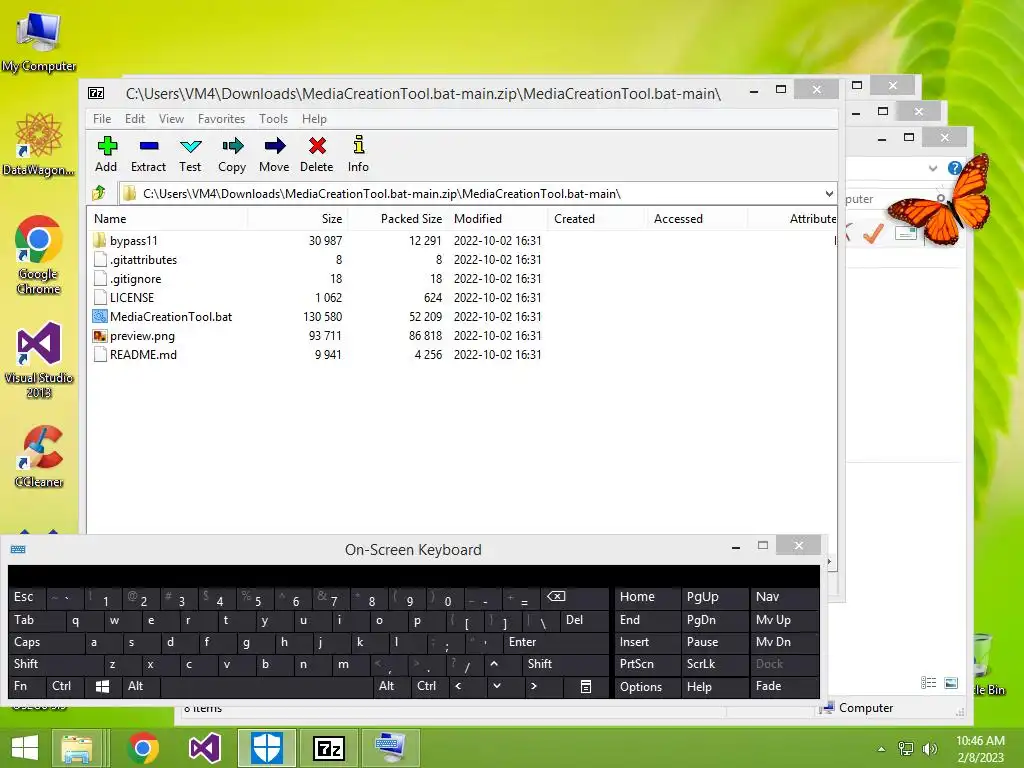Toggle Caps key on On-Screen Keyboard
Viewport: 1024px width, 768px height.
tap(46, 642)
